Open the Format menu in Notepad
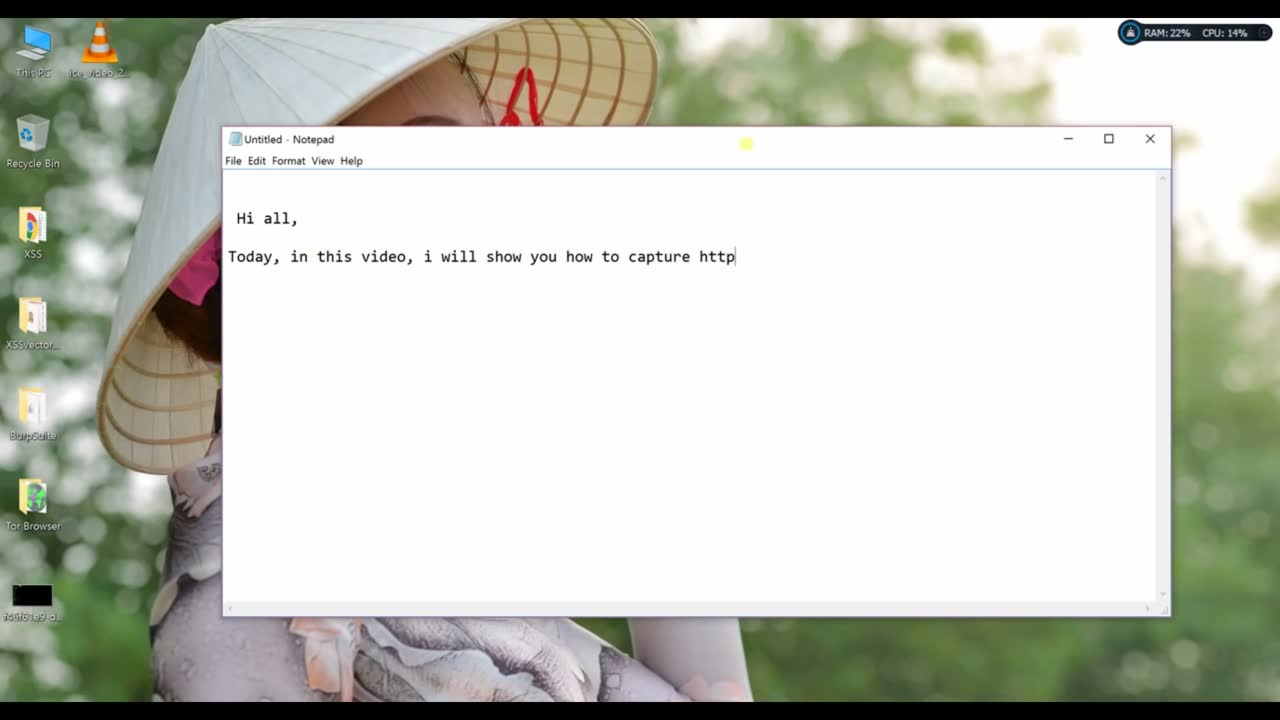The width and height of the screenshot is (1280, 720). (x=288, y=161)
